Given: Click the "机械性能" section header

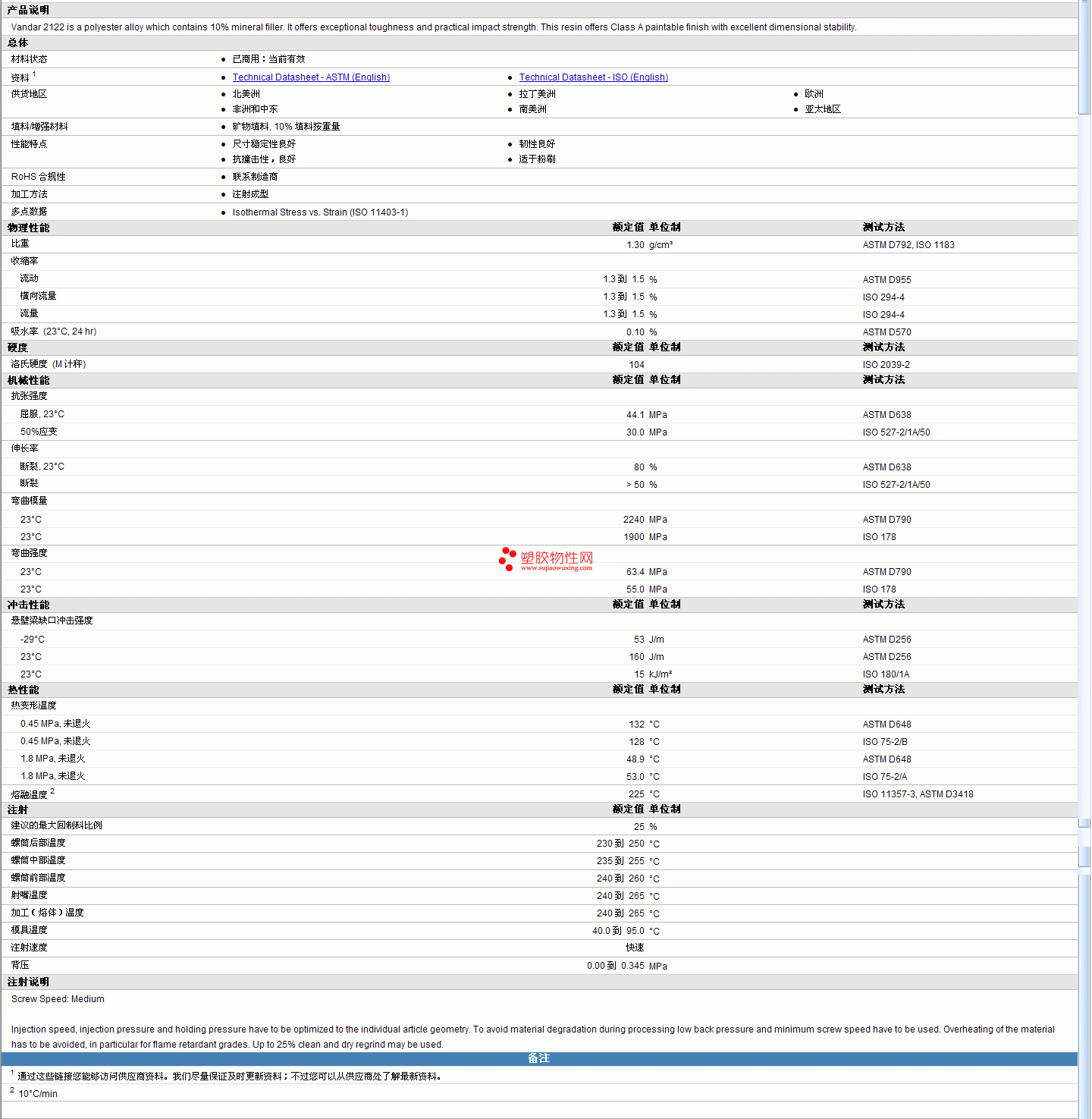Looking at the screenshot, I should [29, 380].
